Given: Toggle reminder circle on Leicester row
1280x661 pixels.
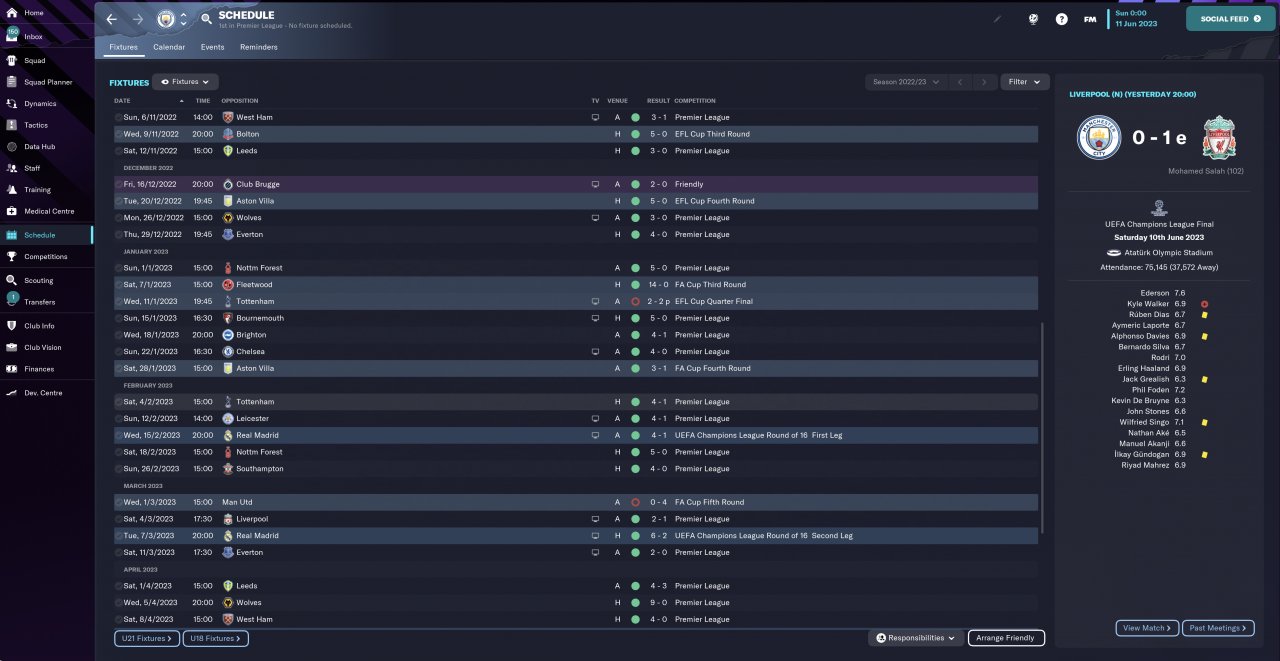Looking at the screenshot, I should point(118,419).
